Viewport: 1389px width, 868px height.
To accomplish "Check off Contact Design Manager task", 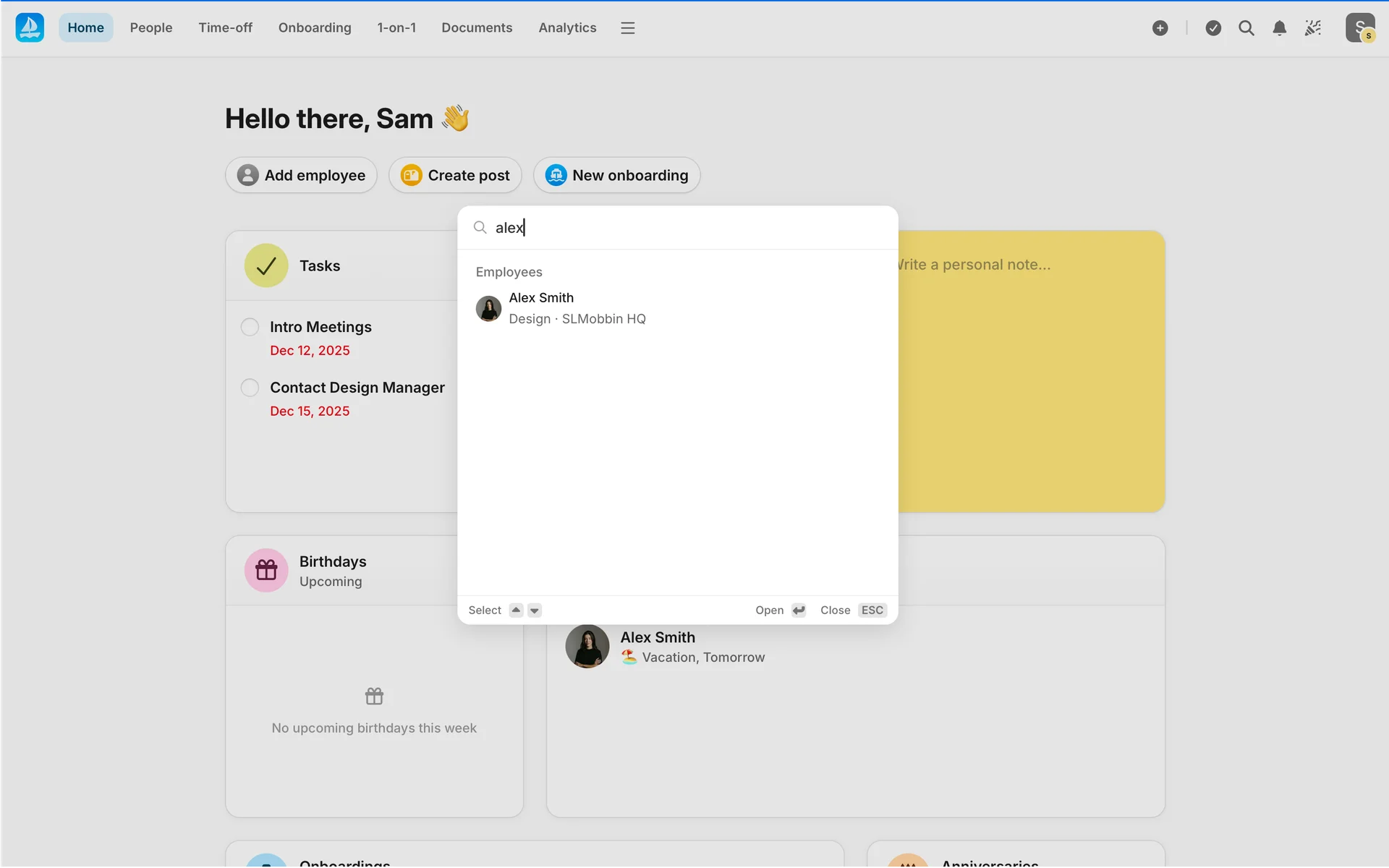I will [250, 388].
